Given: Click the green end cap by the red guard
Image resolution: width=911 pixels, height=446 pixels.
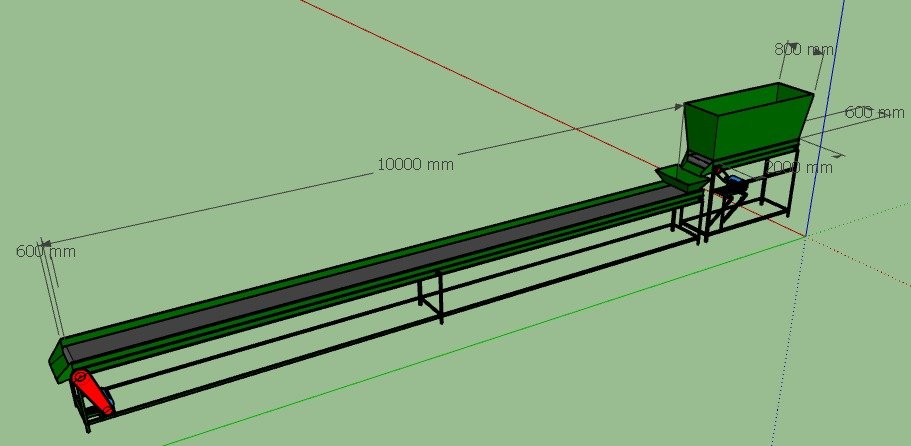Looking at the screenshot, I should pyautogui.click(x=58, y=362).
